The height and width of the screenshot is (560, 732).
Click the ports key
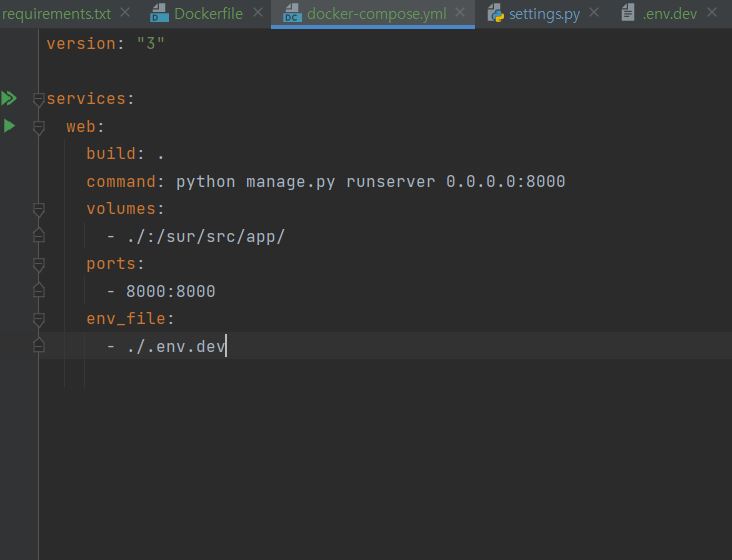(111, 264)
